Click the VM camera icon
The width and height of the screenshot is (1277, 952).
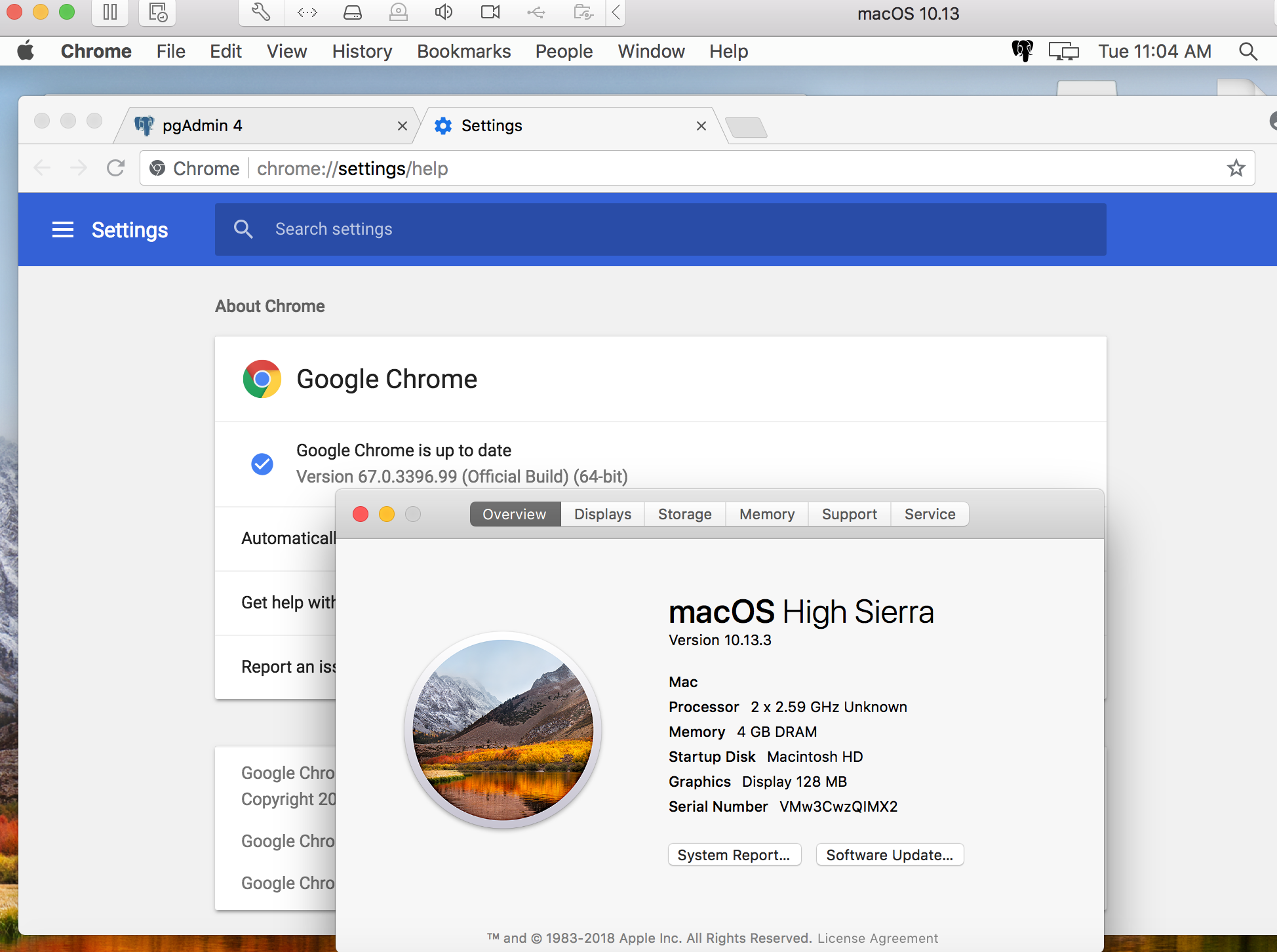click(490, 12)
